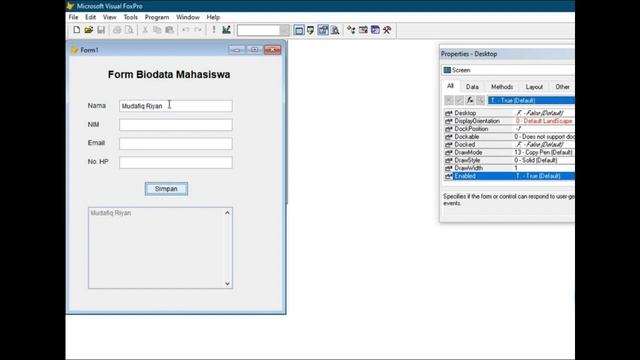This screenshot has height=360, width=640.
Task: Open the Class Browser toolbar icon
Action: (351, 30)
